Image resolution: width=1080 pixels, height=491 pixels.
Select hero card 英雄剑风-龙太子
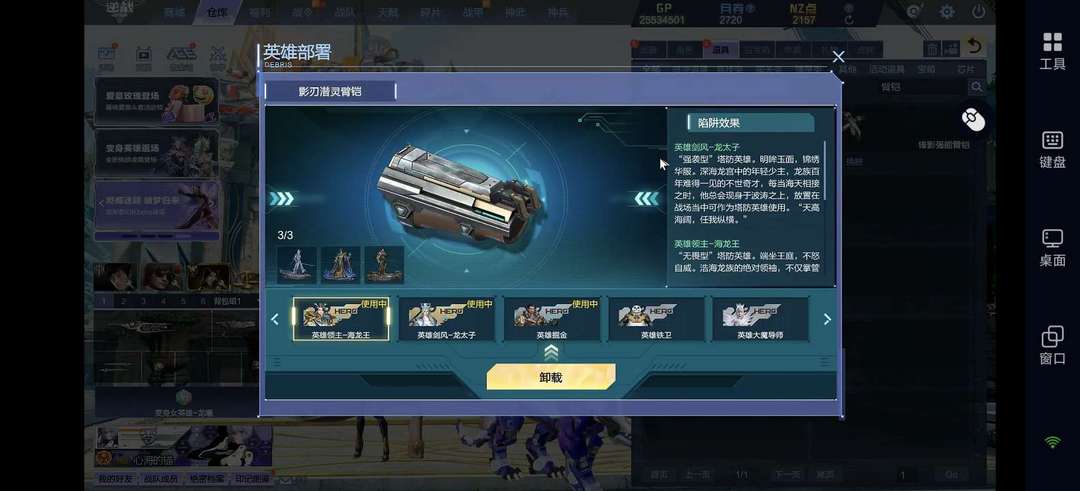point(446,320)
